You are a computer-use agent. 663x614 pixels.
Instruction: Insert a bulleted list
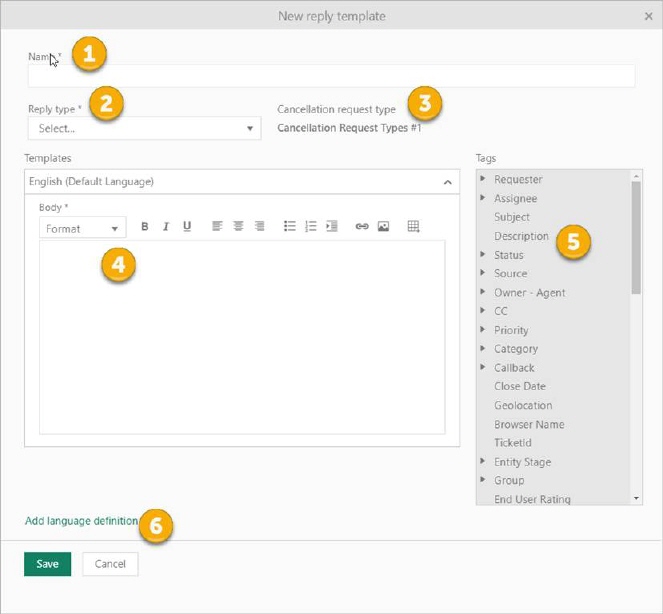click(289, 227)
